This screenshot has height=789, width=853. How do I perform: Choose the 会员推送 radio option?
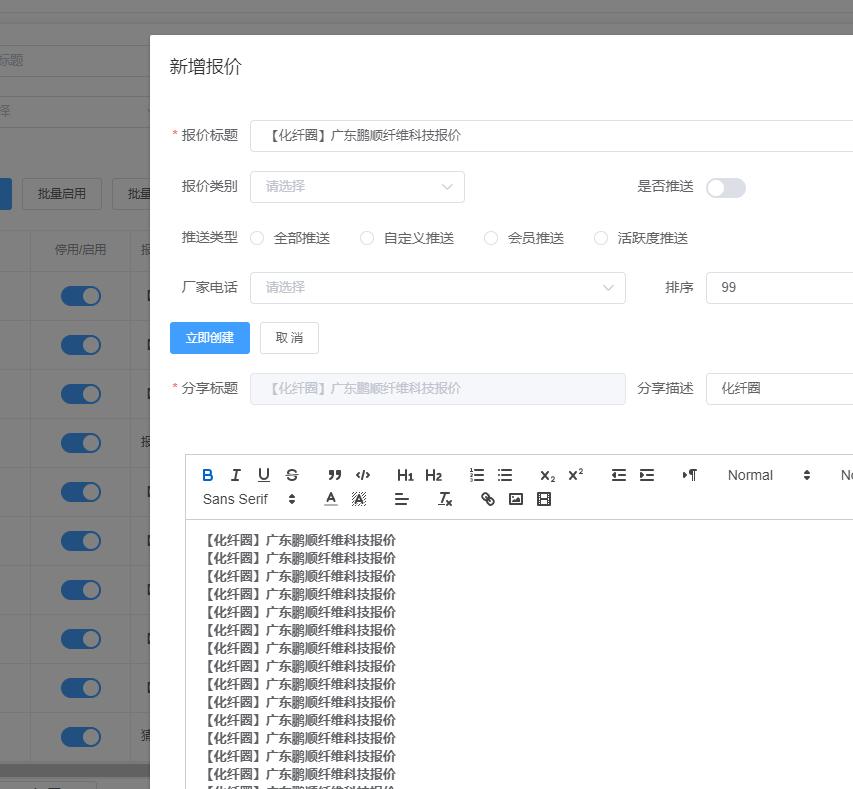point(491,238)
